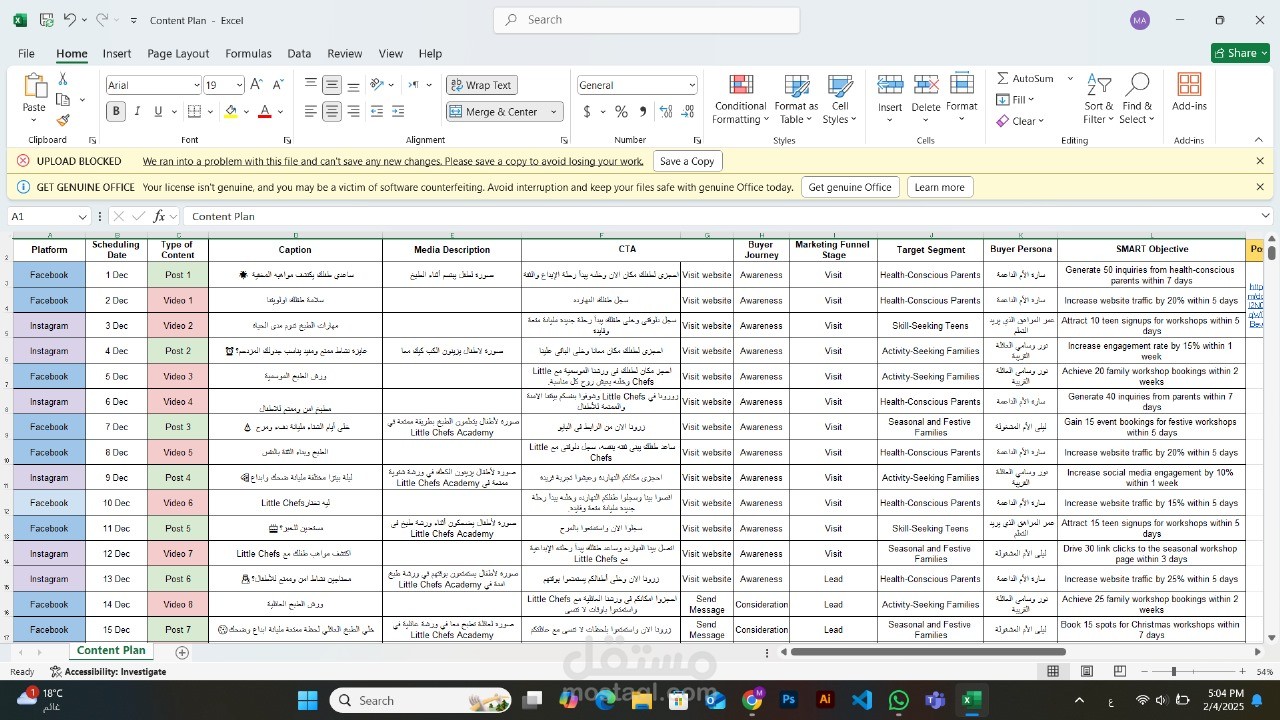
Task: Apply comma style
Action: (x=642, y=112)
